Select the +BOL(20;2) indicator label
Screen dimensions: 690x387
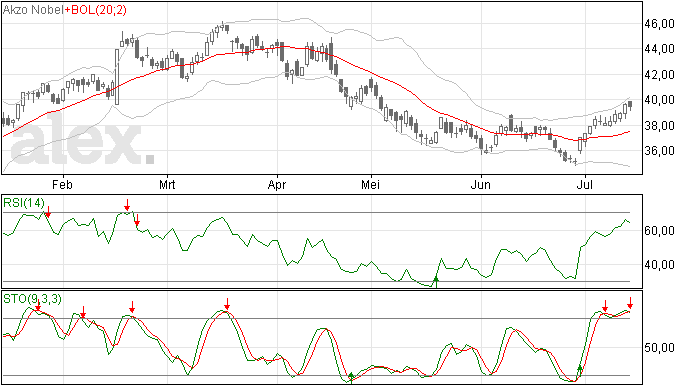[95, 10]
